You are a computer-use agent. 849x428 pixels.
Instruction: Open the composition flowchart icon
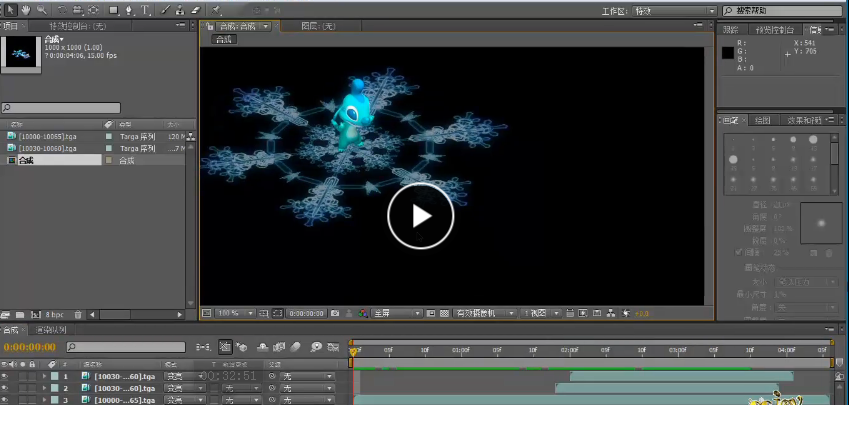610,313
